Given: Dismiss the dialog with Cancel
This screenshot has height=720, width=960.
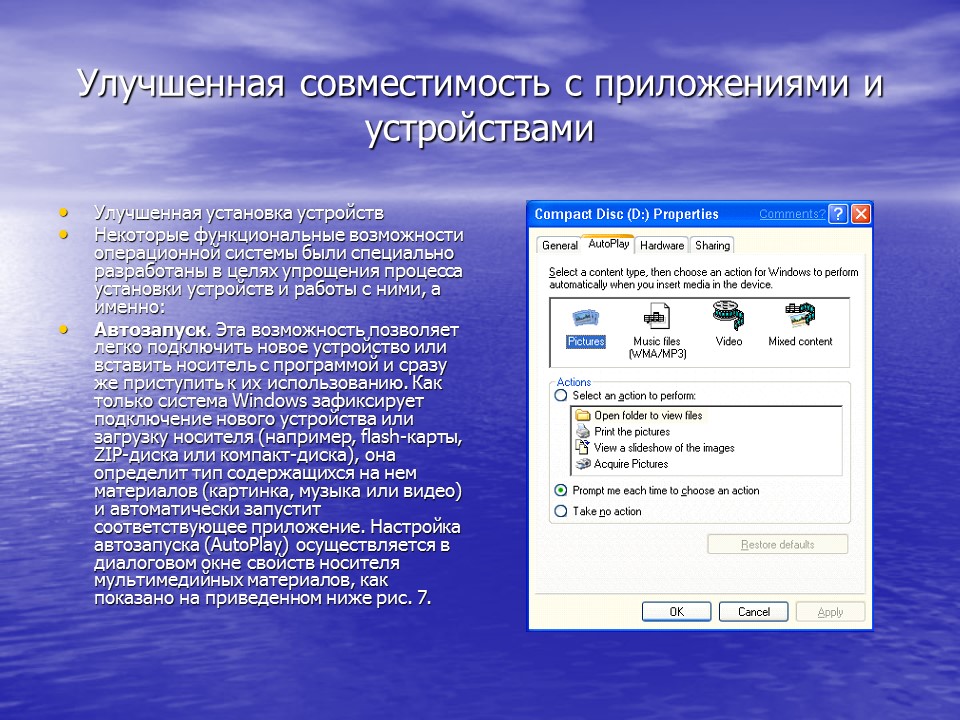Looking at the screenshot, I should (x=753, y=611).
